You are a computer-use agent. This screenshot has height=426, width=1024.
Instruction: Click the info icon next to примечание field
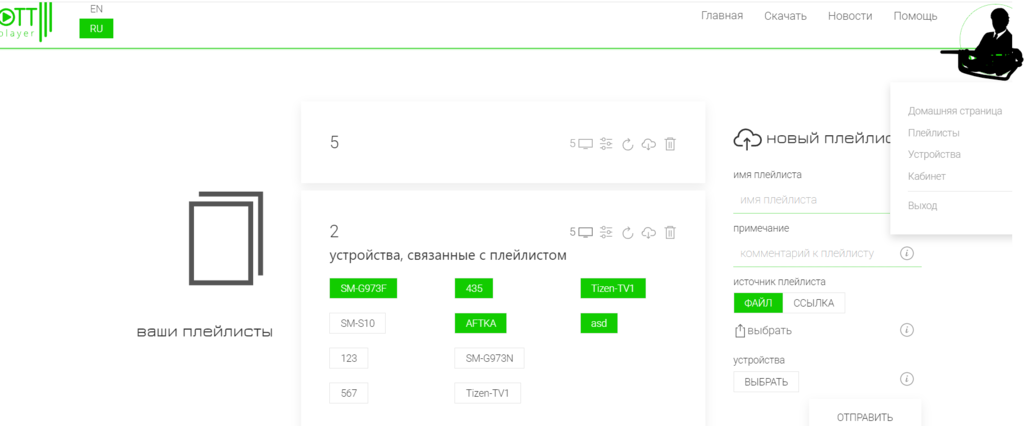coord(906,253)
